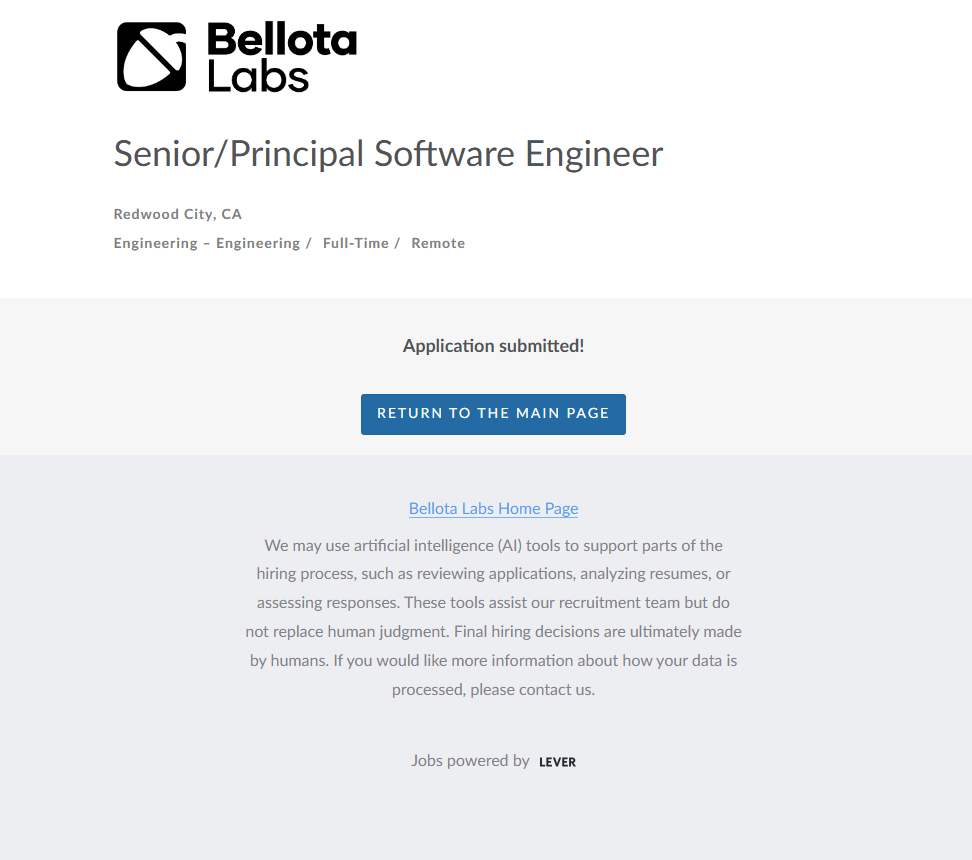The height and width of the screenshot is (860, 972).
Task: Click the assessing responses line of the disclosure
Action: [x=493, y=603]
